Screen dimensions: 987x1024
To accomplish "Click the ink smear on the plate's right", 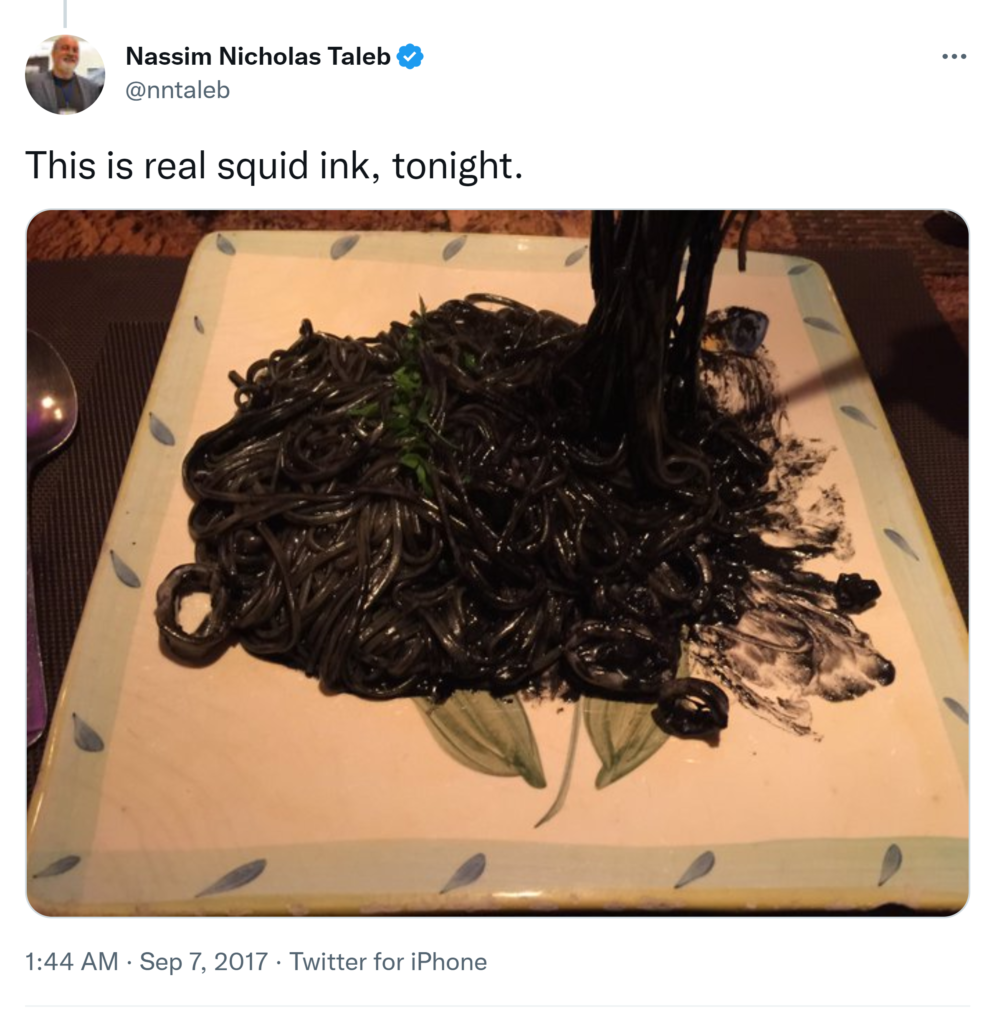I will pos(800,640).
